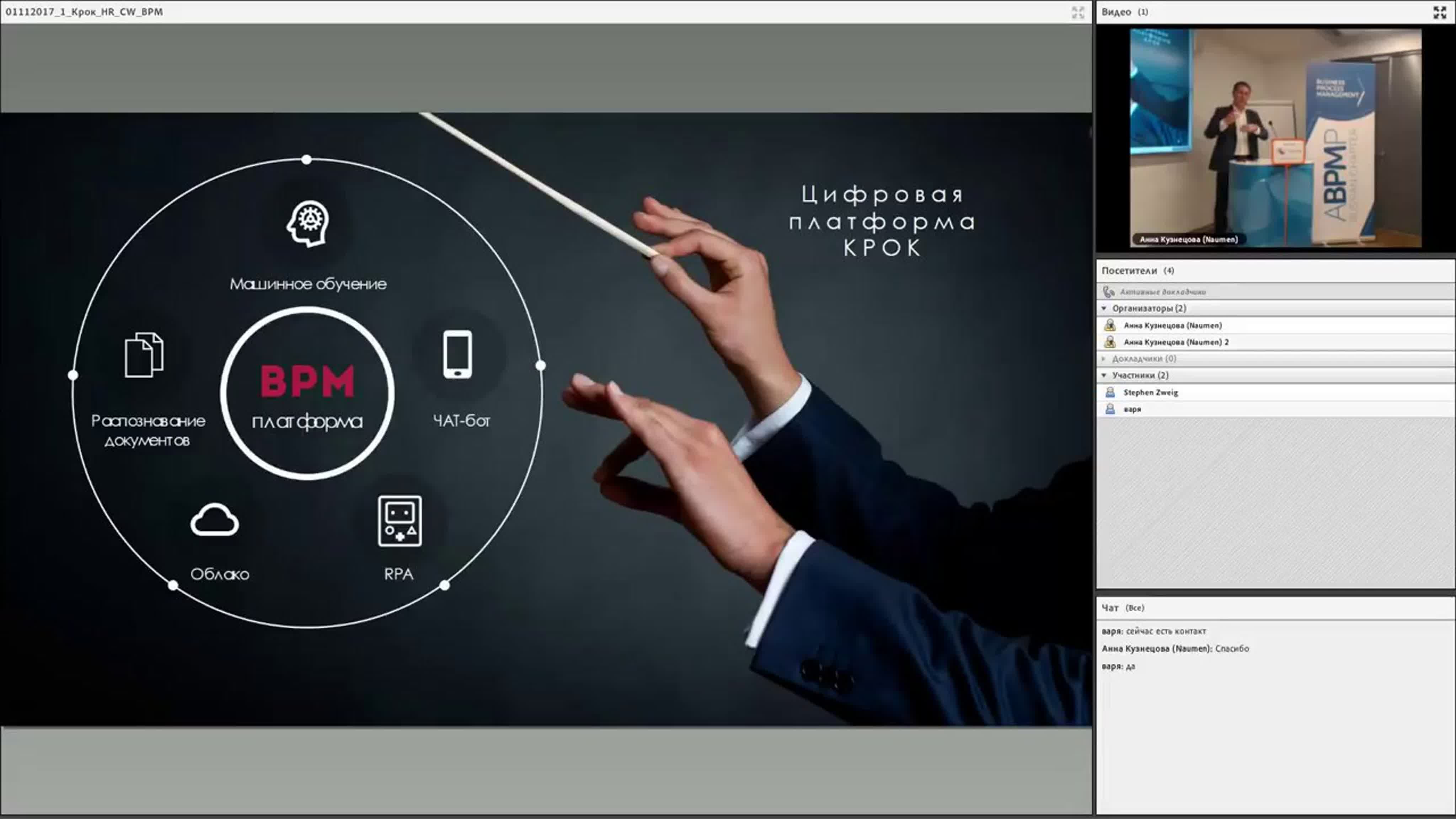Click the chat message 'сейчас есть контакт'
The image size is (1456, 819).
1166,631
